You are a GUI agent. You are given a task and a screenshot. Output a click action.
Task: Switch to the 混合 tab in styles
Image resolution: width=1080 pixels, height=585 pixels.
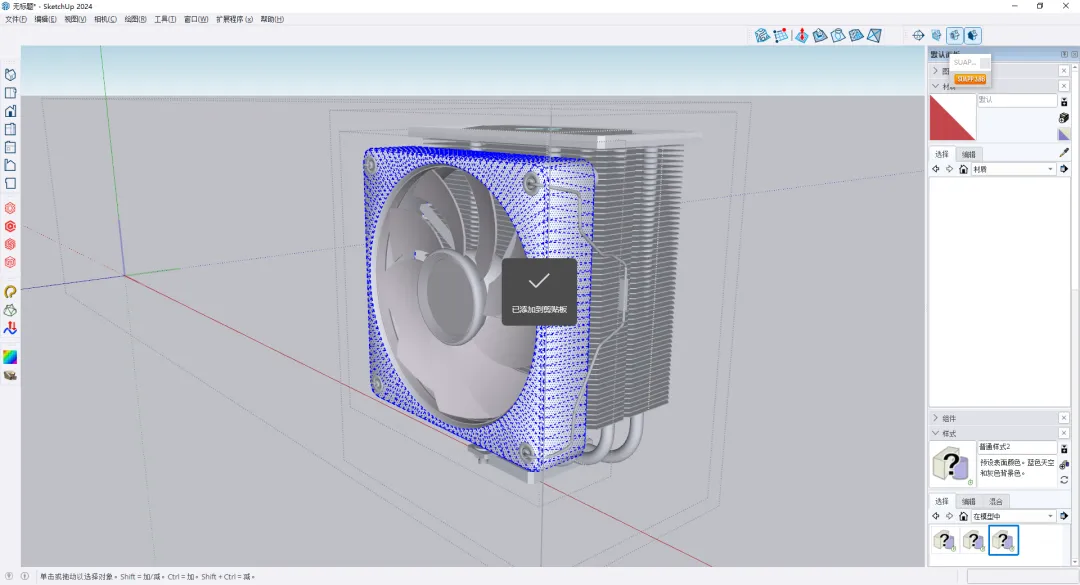point(996,501)
